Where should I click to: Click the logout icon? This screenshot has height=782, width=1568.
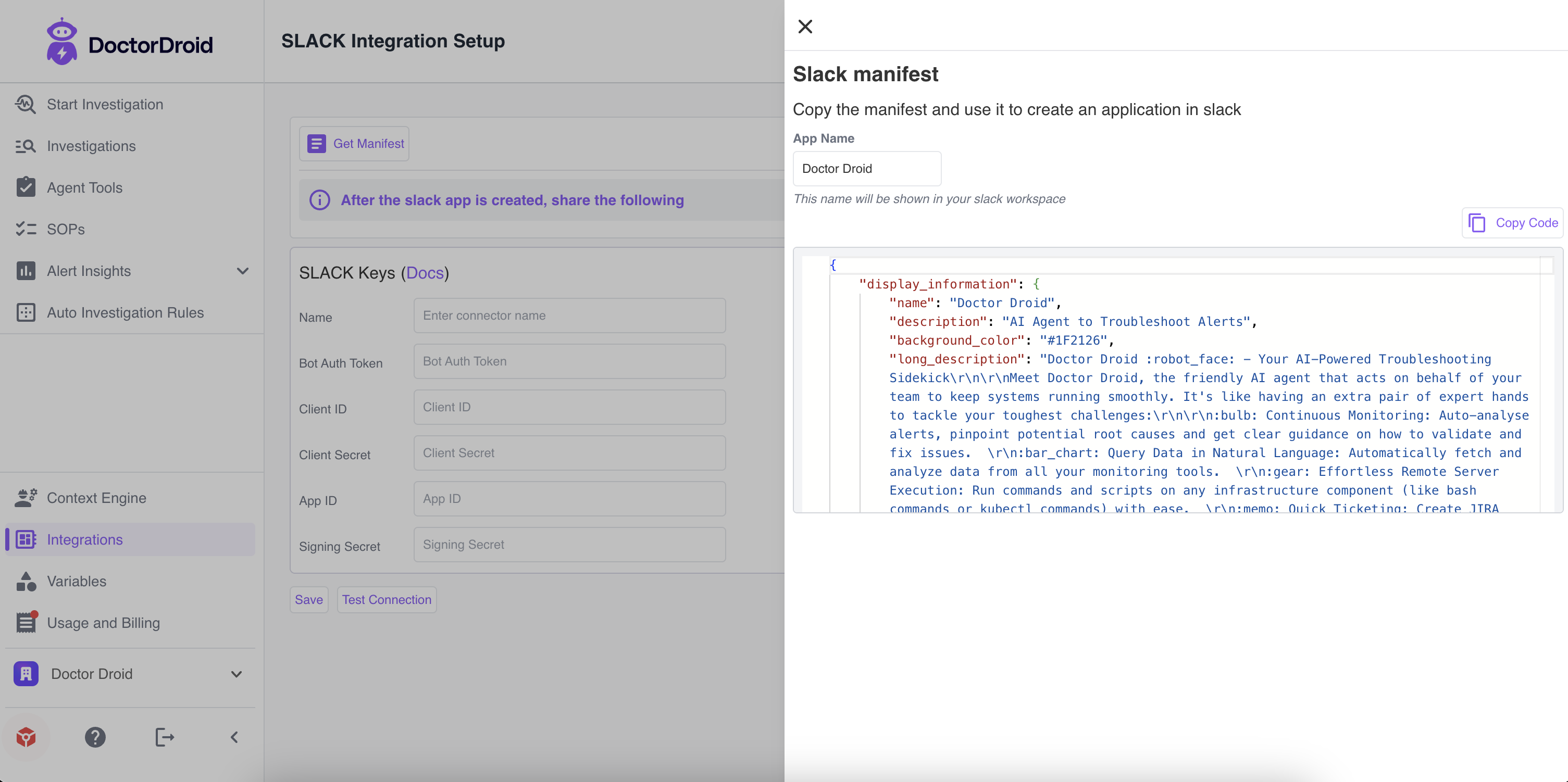pyautogui.click(x=164, y=737)
